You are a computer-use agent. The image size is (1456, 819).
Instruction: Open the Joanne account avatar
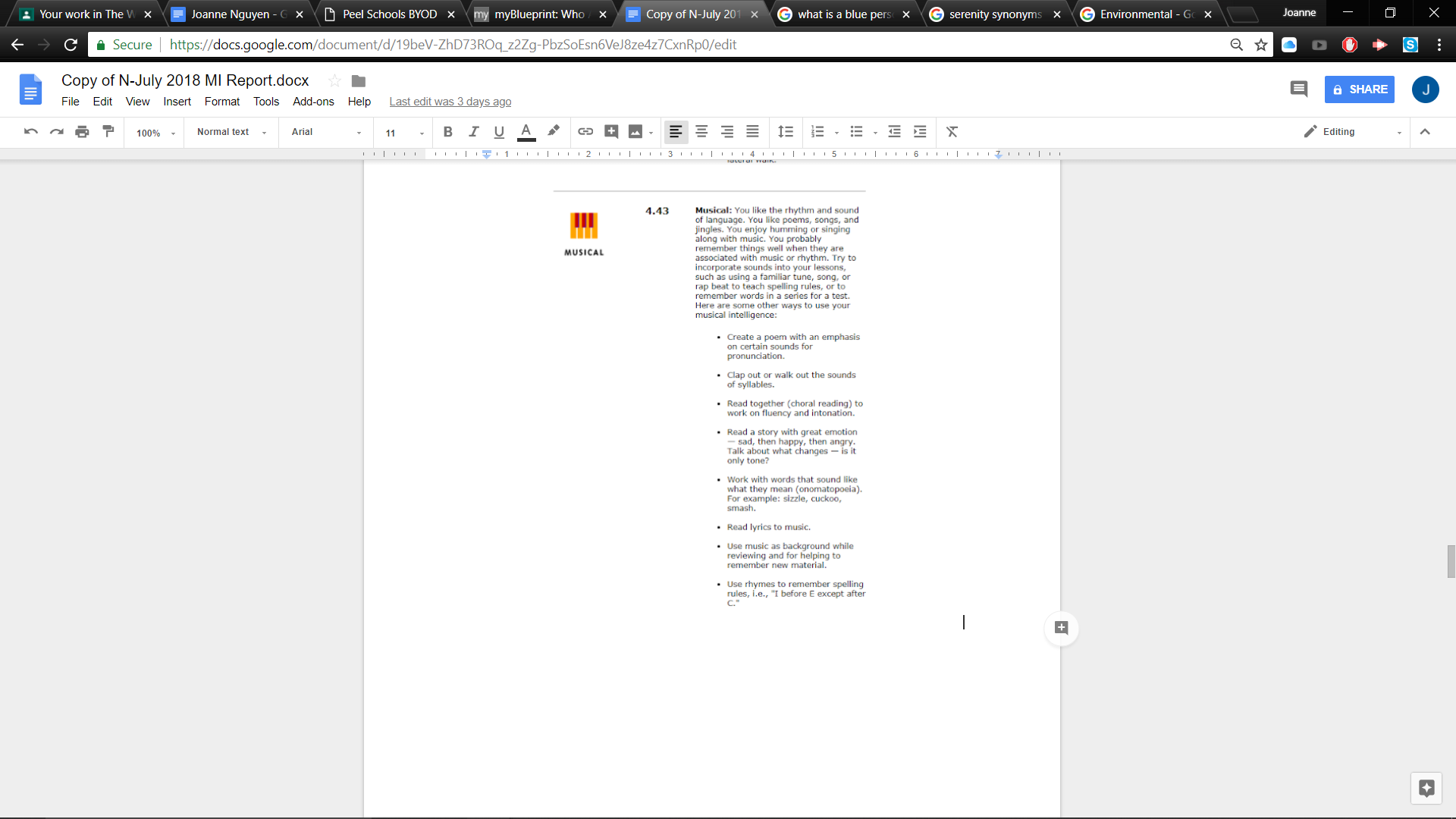(1426, 89)
